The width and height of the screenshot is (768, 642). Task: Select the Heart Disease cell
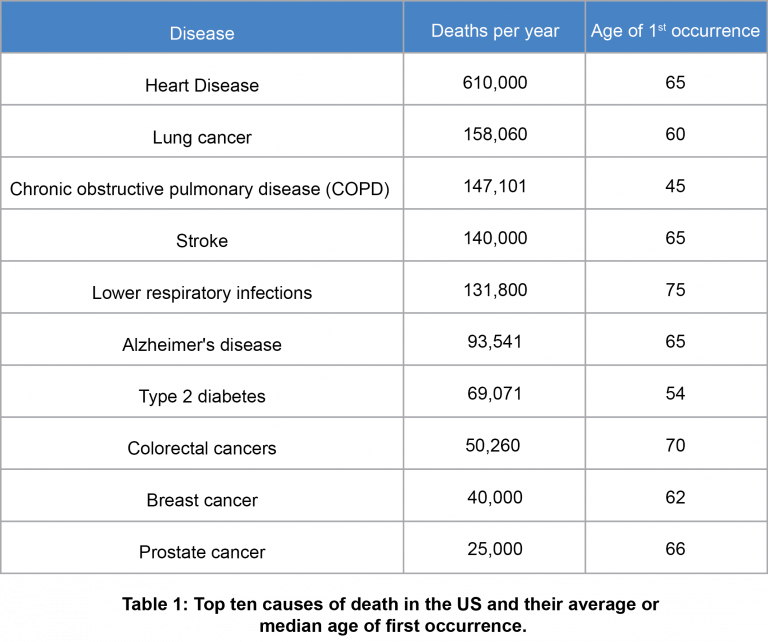pyautogui.click(x=202, y=85)
